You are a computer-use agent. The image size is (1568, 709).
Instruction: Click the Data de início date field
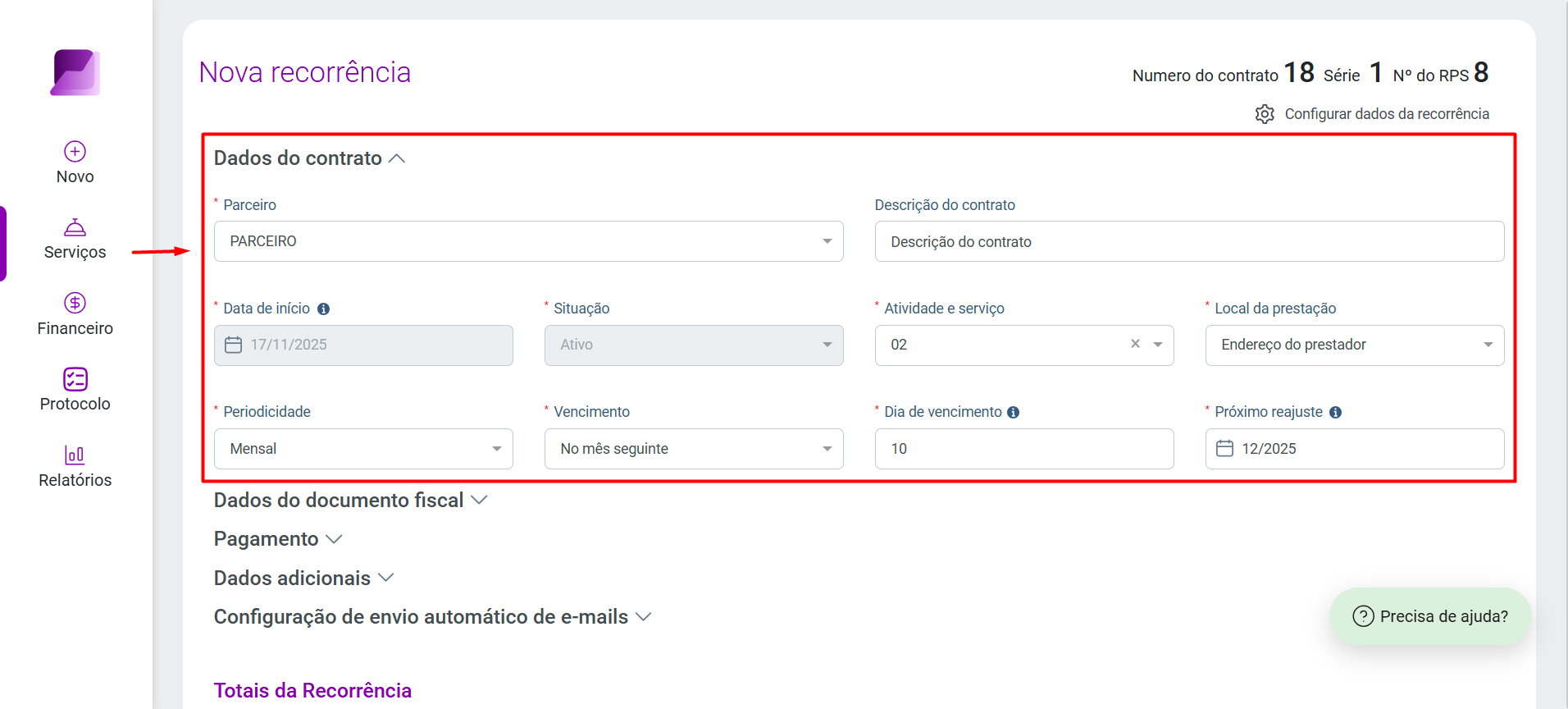(363, 345)
